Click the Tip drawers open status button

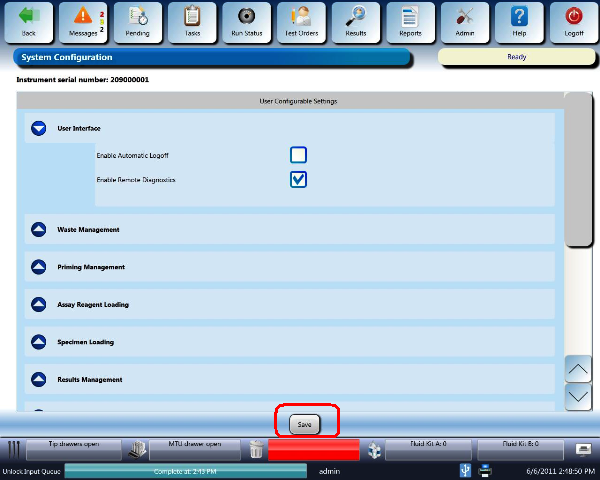point(73,445)
